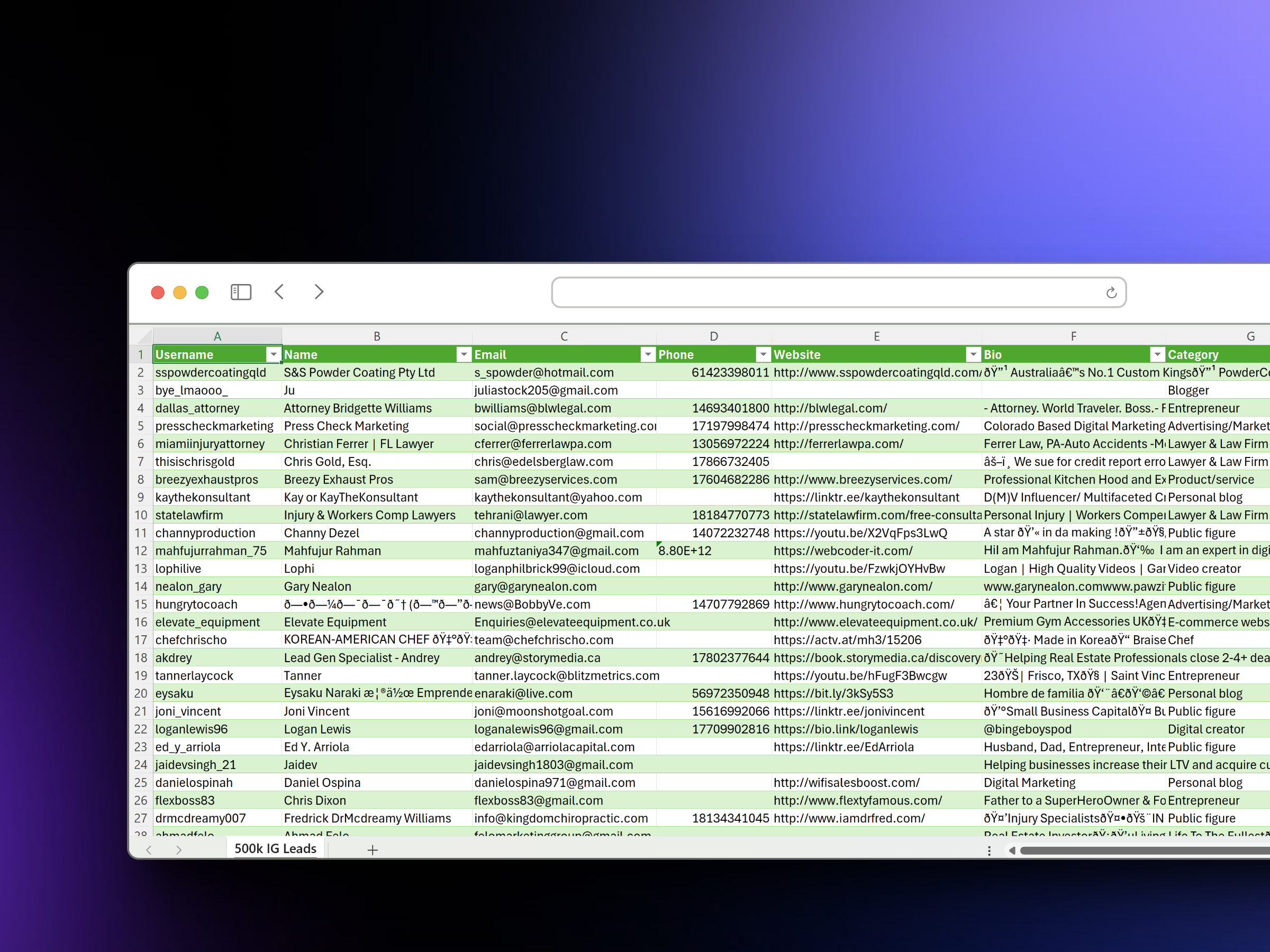Go forward with the right chevron
1270x952 pixels.
pos(319,292)
